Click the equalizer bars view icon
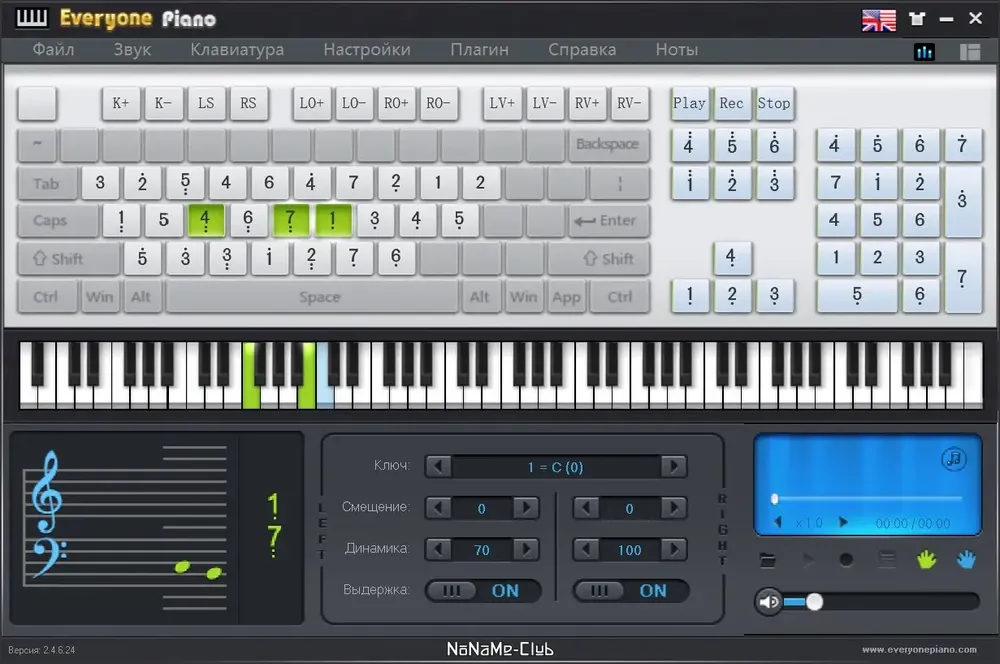 click(x=925, y=52)
